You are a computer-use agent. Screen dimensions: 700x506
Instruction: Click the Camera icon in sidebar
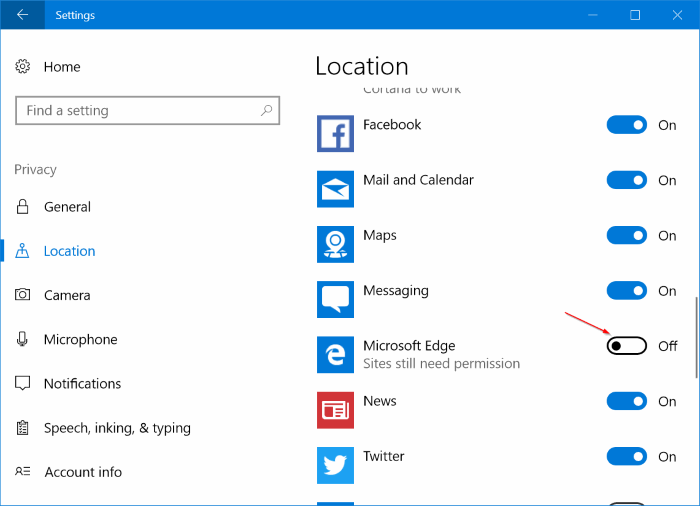click(22, 295)
